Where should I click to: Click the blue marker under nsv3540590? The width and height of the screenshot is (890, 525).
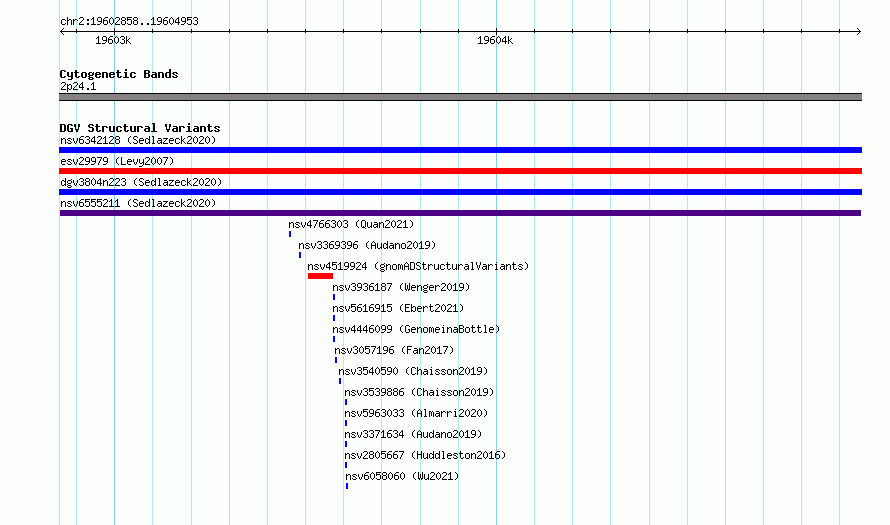(340, 381)
